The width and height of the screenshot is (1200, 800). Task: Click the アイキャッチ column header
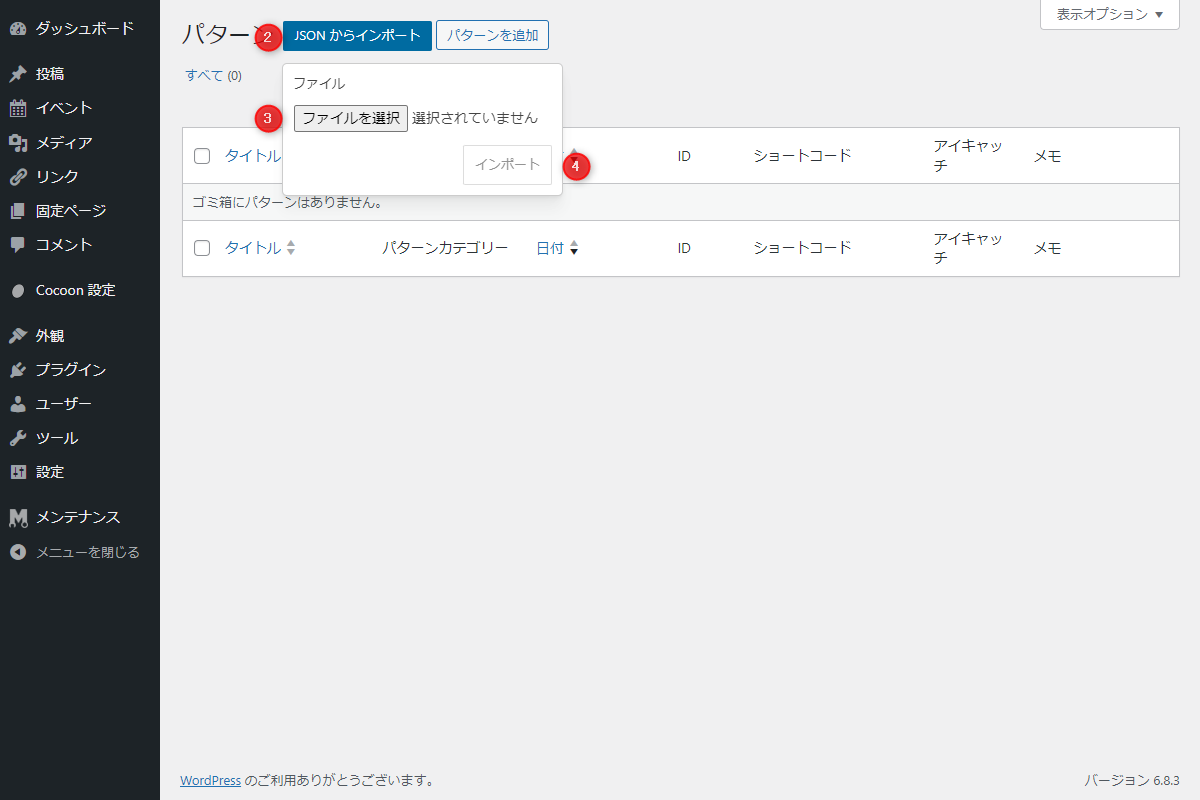point(968,156)
